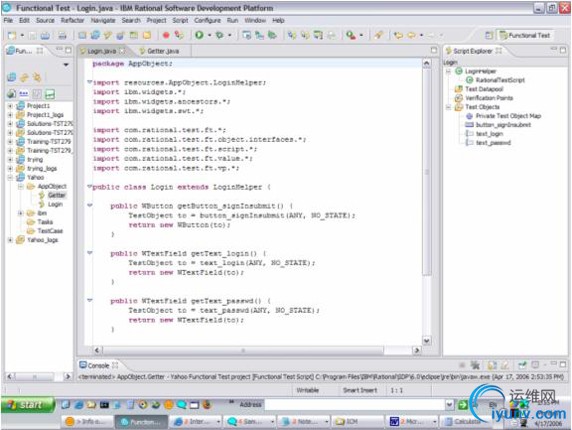The image size is (572, 430).
Task: Click the Console view icon
Action: coord(83,365)
